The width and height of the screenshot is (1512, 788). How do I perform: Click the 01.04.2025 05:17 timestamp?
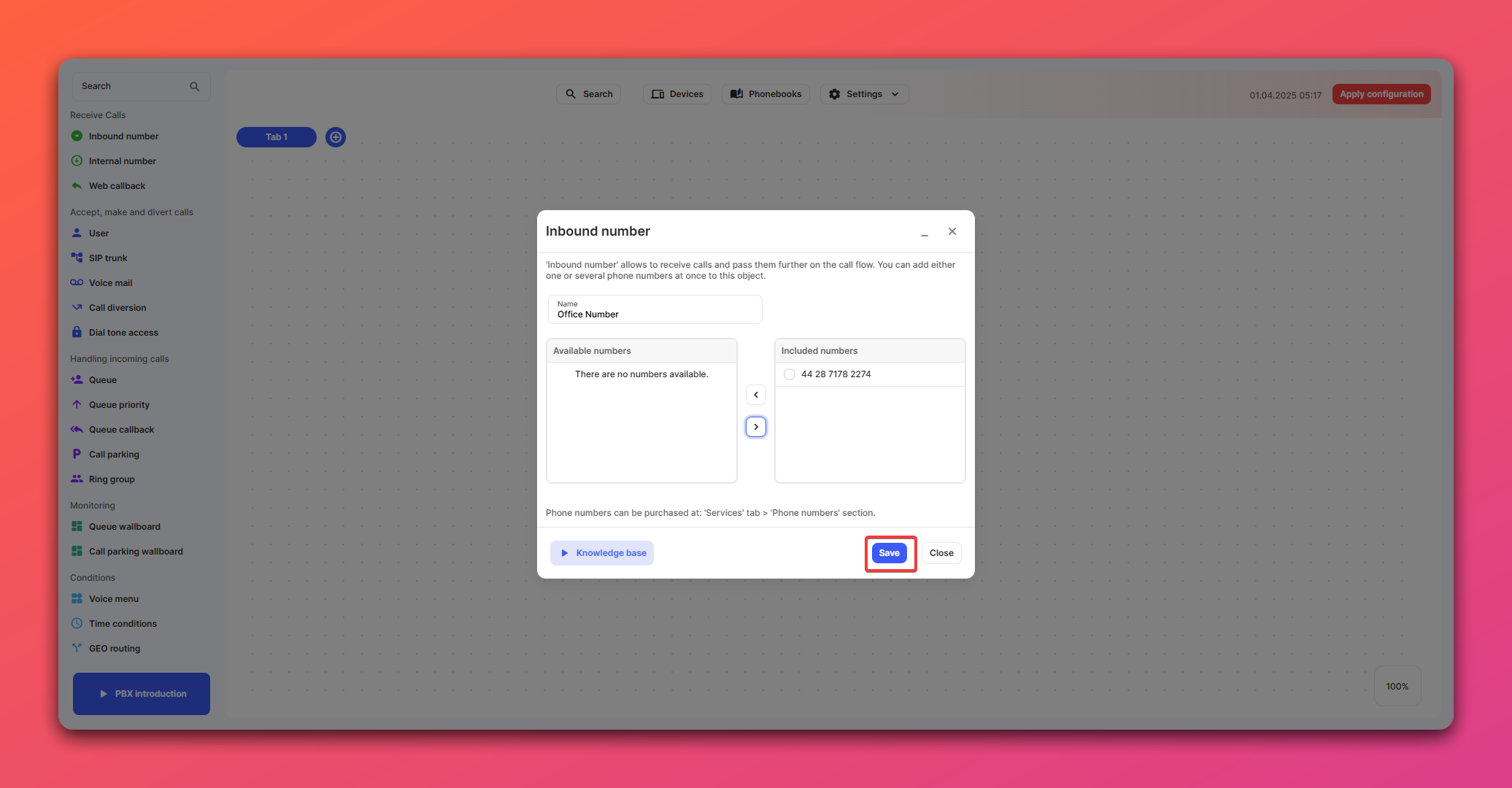1286,95
